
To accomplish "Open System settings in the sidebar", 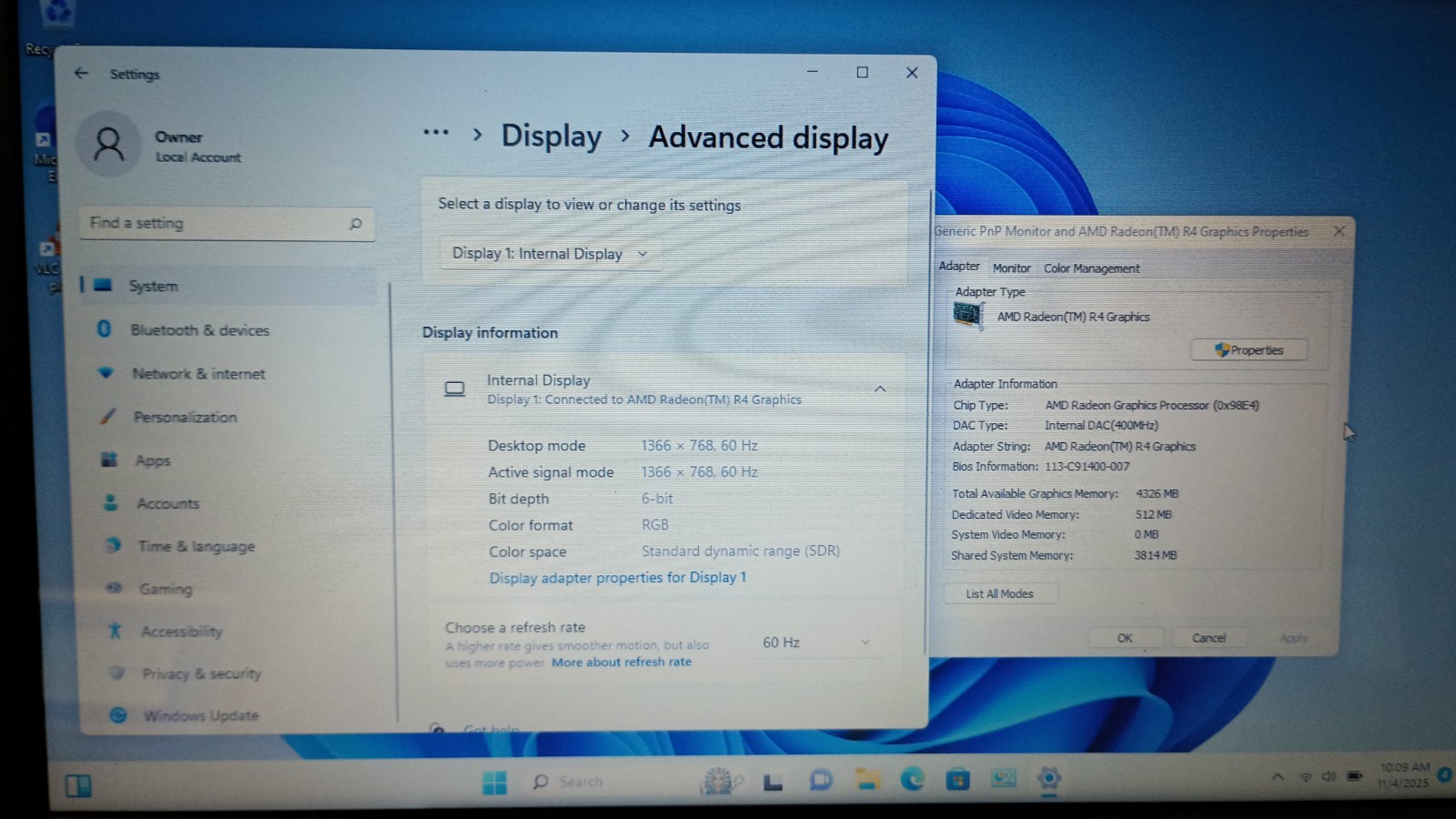I will pos(227,286).
